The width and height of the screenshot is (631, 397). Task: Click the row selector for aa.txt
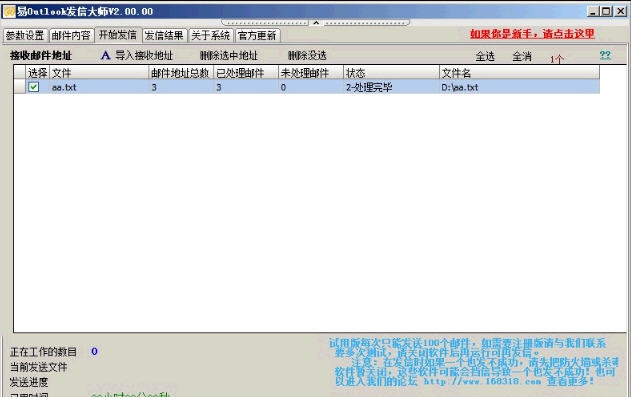coord(19,87)
